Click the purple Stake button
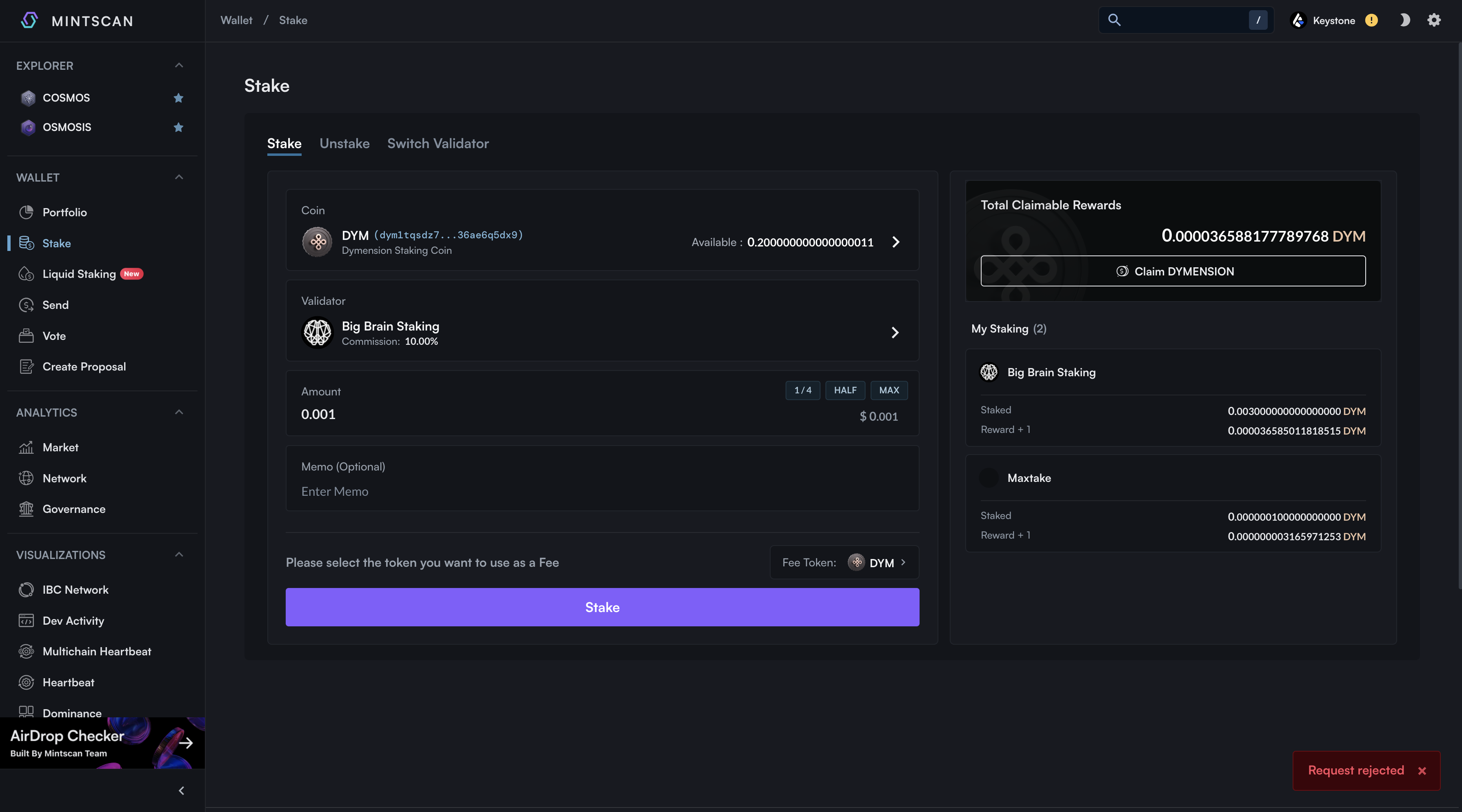The width and height of the screenshot is (1462, 812). pyautogui.click(x=602, y=607)
